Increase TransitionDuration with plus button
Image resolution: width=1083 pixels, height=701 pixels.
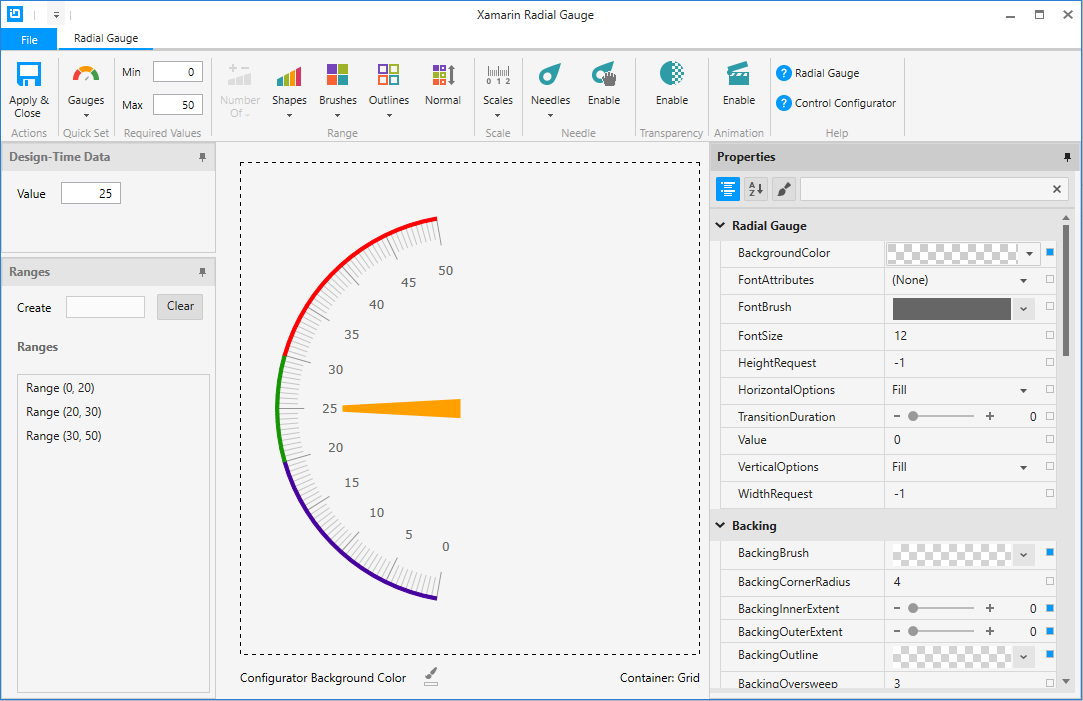coord(990,416)
